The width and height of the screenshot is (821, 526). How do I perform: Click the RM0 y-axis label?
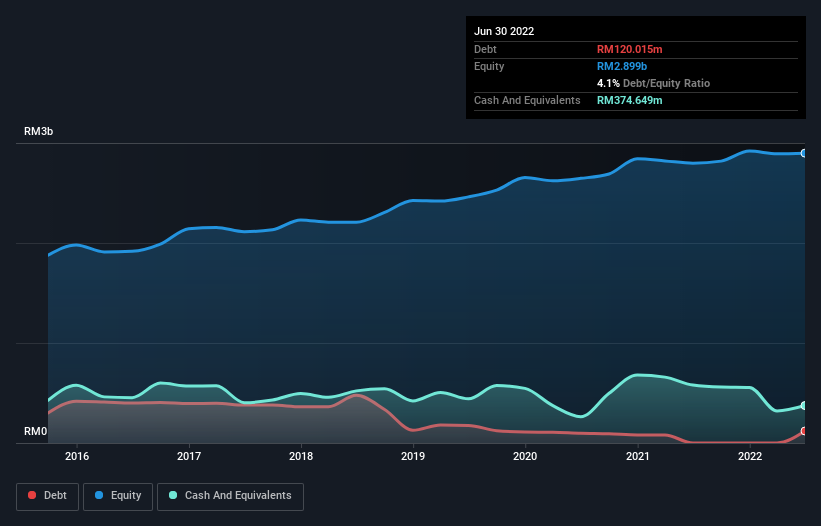(35, 432)
